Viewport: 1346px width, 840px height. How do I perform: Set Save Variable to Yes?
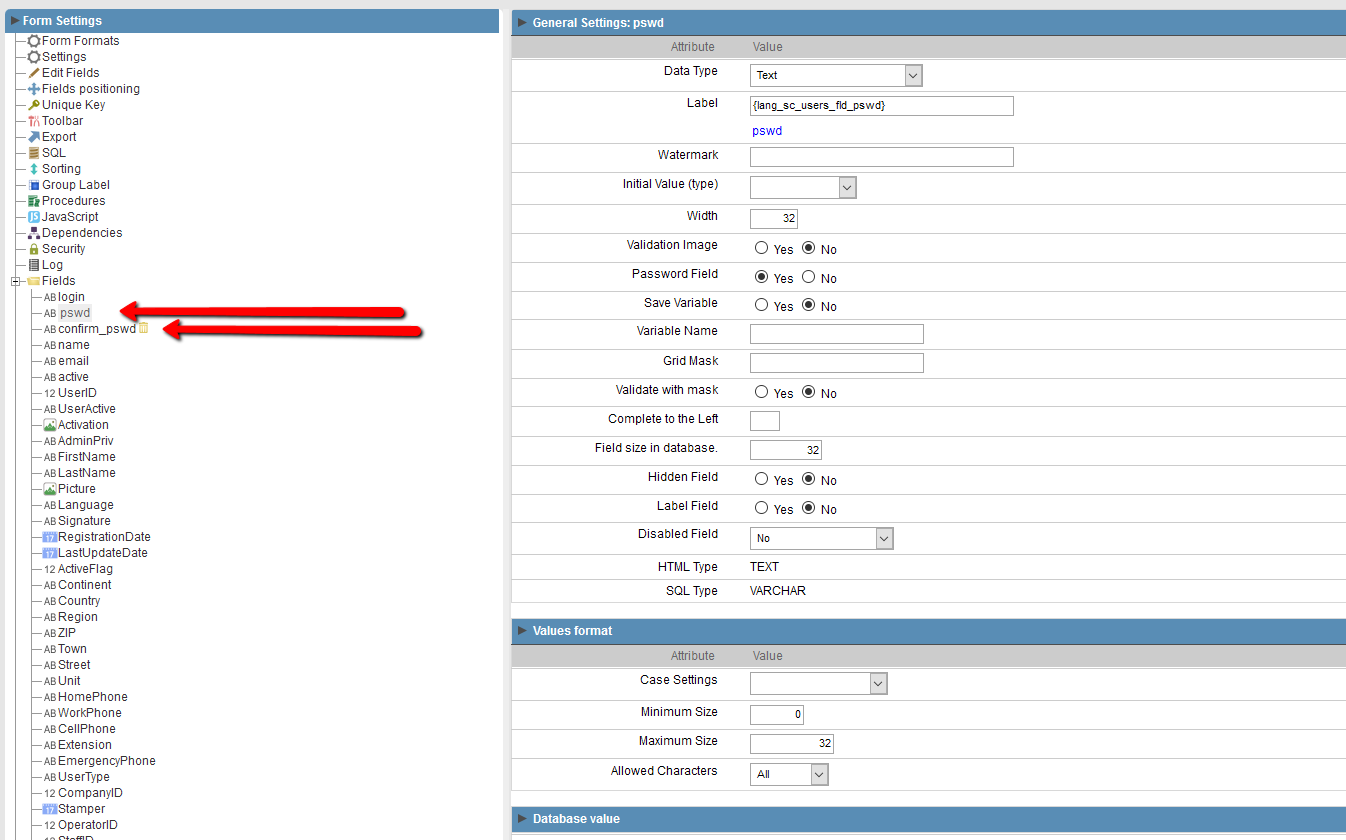762,305
